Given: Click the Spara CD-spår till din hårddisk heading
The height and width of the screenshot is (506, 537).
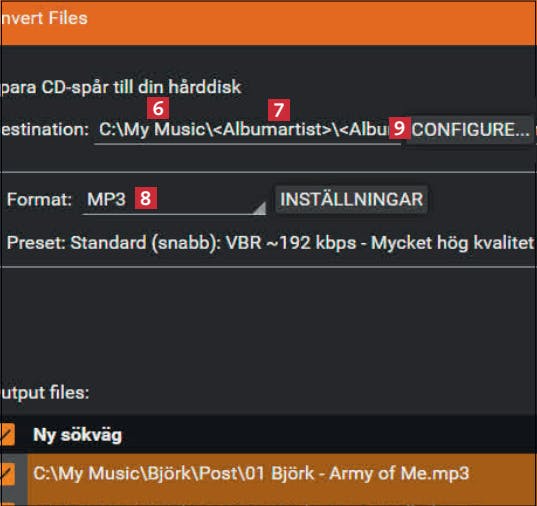Looking at the screenshot, I should coord(121,87).
